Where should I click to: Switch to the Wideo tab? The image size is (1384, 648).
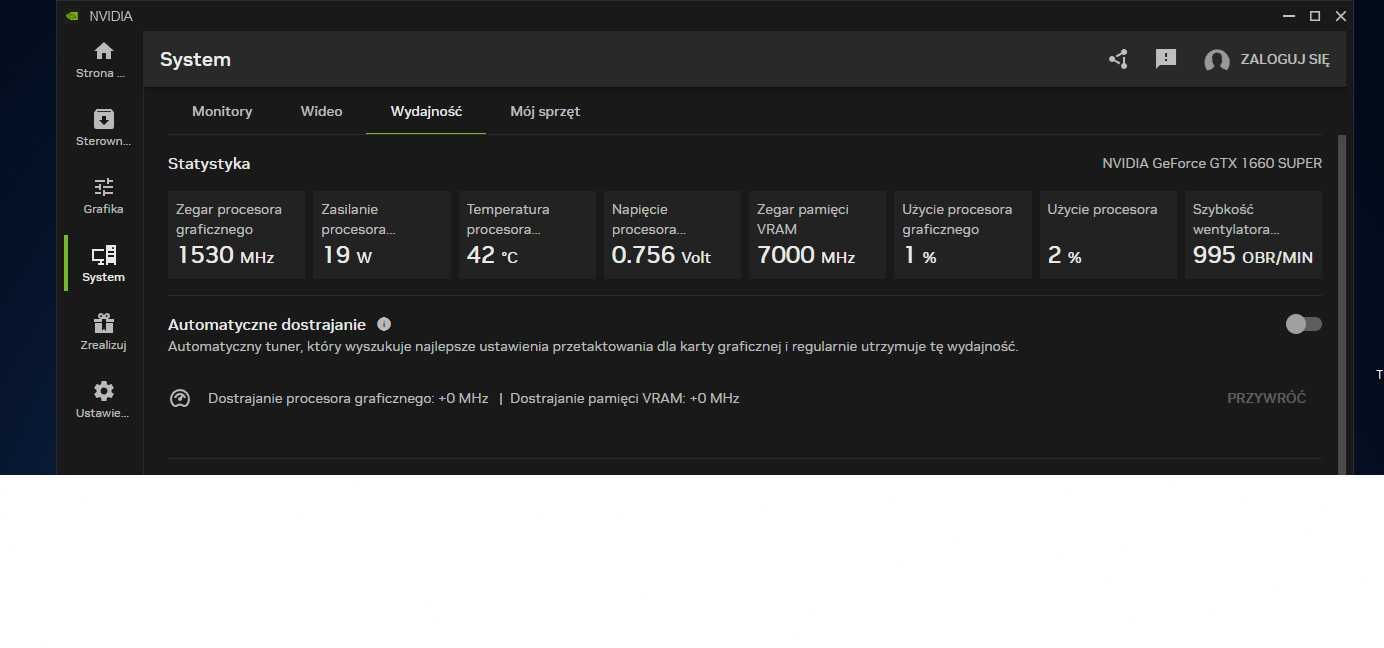pyautogui.click(x=321, y=111)
